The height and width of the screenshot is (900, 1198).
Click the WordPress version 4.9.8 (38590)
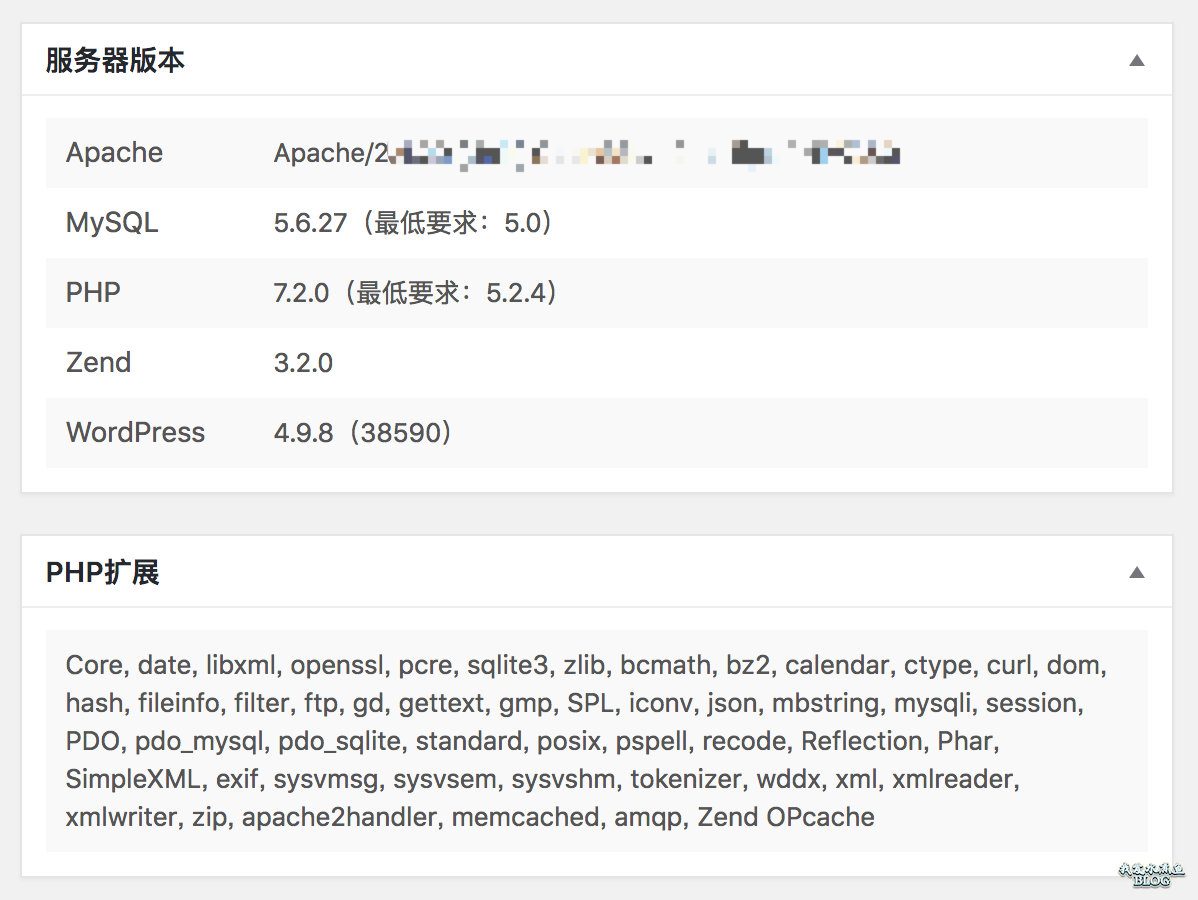(x=362, y=432)
